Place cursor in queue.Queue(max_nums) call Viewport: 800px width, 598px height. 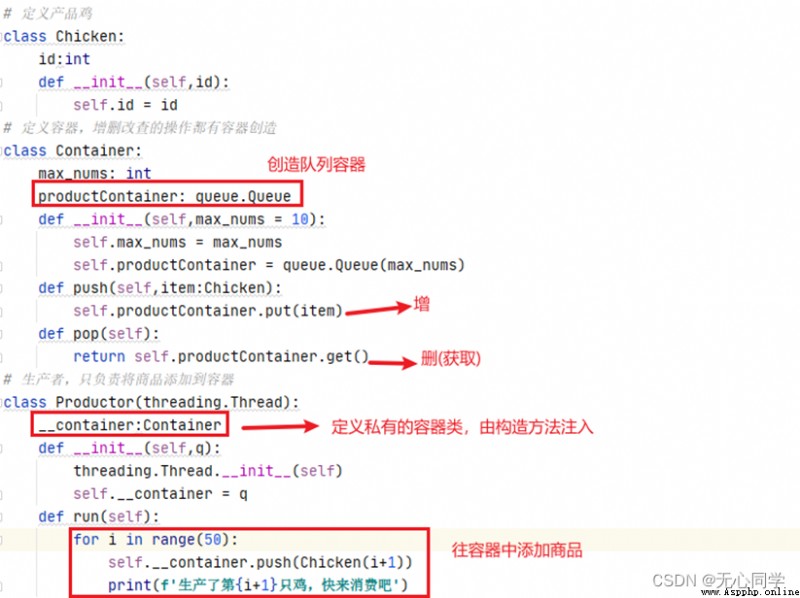tap(373, 265)
